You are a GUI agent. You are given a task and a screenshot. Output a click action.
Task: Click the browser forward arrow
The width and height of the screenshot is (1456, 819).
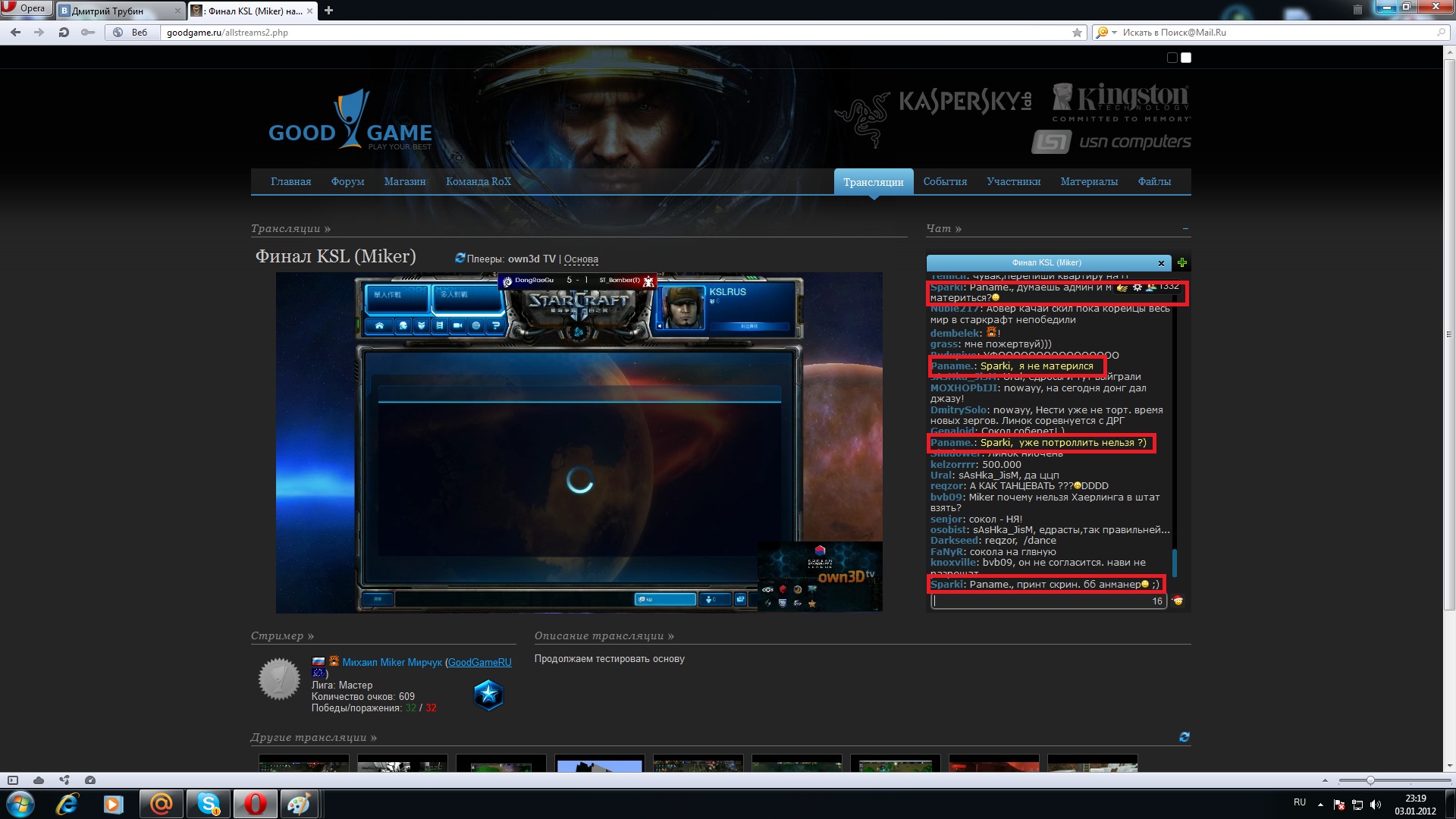tap(39, 33)
